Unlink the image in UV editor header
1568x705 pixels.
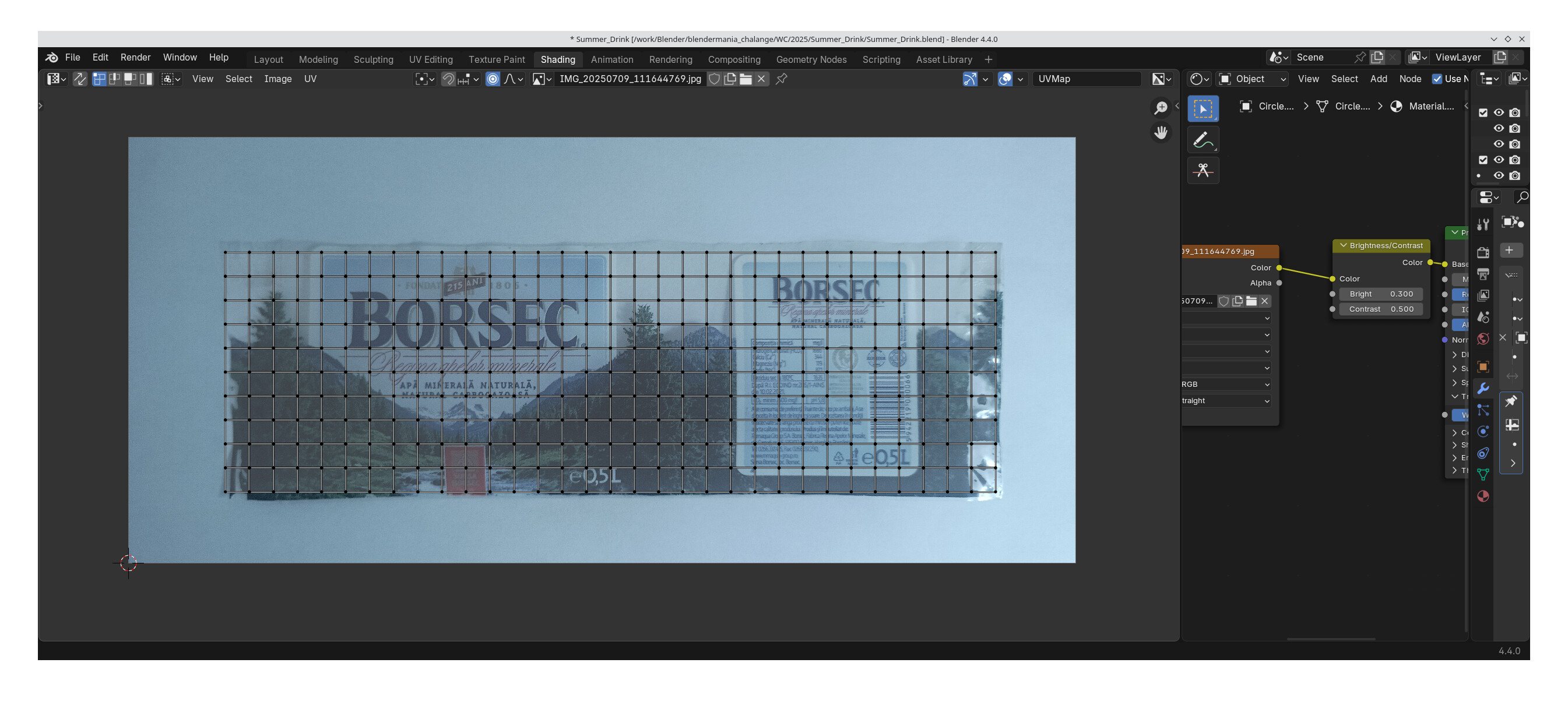point(761,79)
